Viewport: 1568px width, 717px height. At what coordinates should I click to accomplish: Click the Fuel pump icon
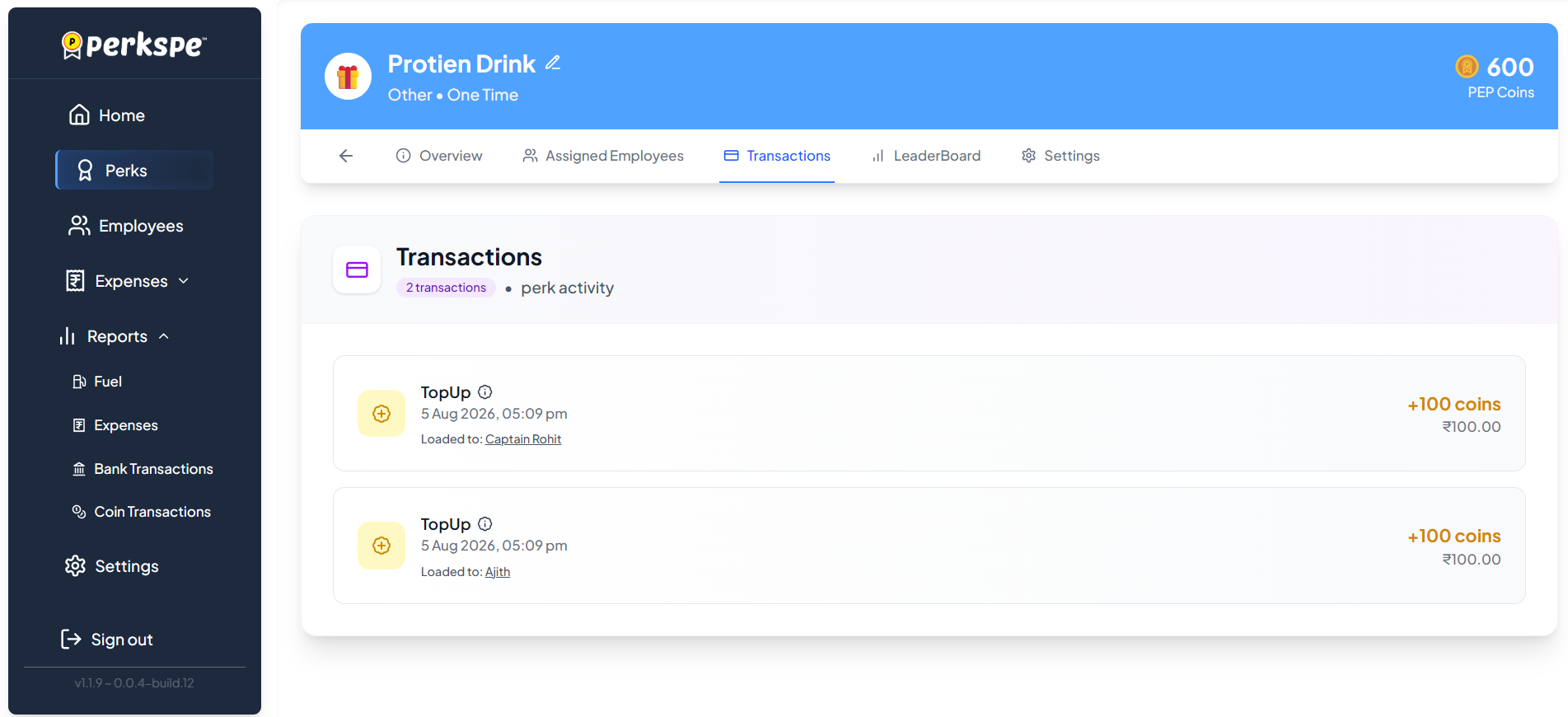[x=79, y=382]
